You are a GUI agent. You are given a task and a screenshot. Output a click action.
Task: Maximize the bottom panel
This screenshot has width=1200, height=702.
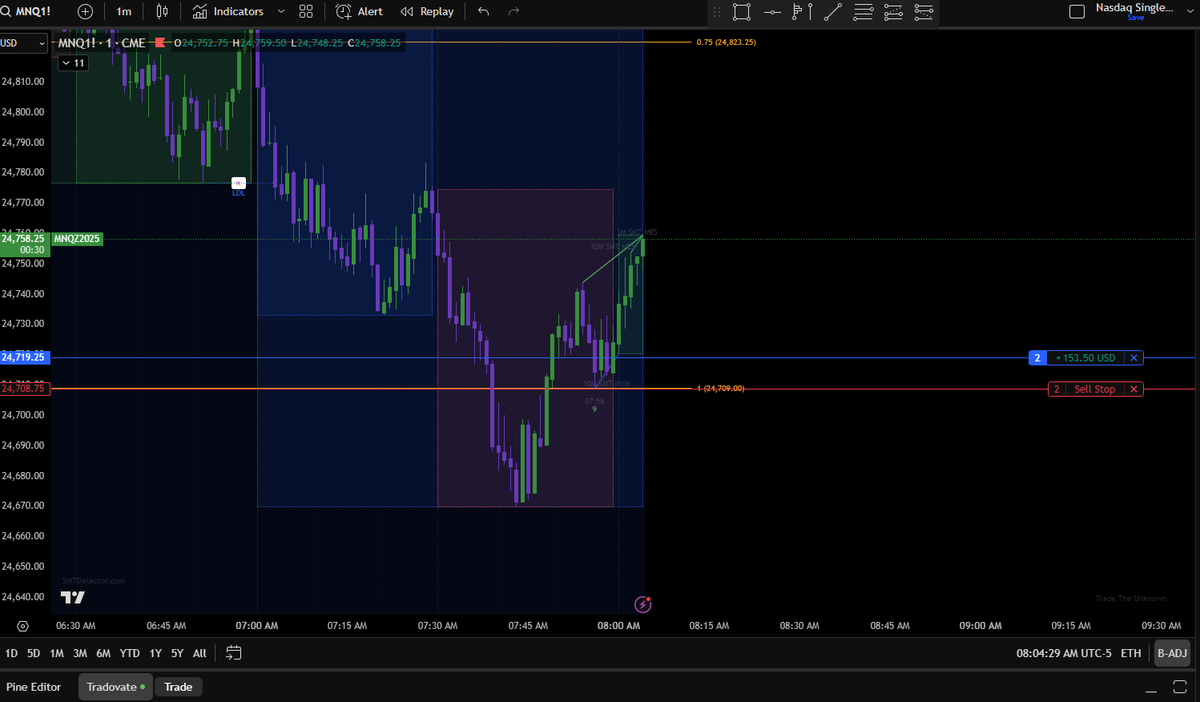1180,687
